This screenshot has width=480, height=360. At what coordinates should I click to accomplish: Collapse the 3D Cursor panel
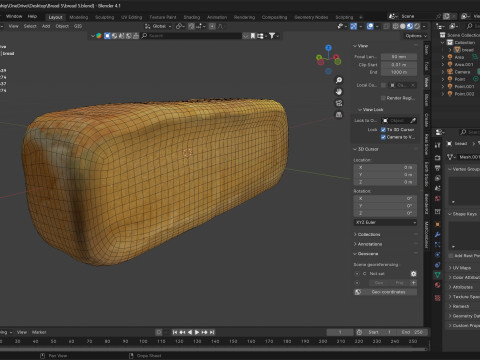pyautogui.click(x=366, y=149)
